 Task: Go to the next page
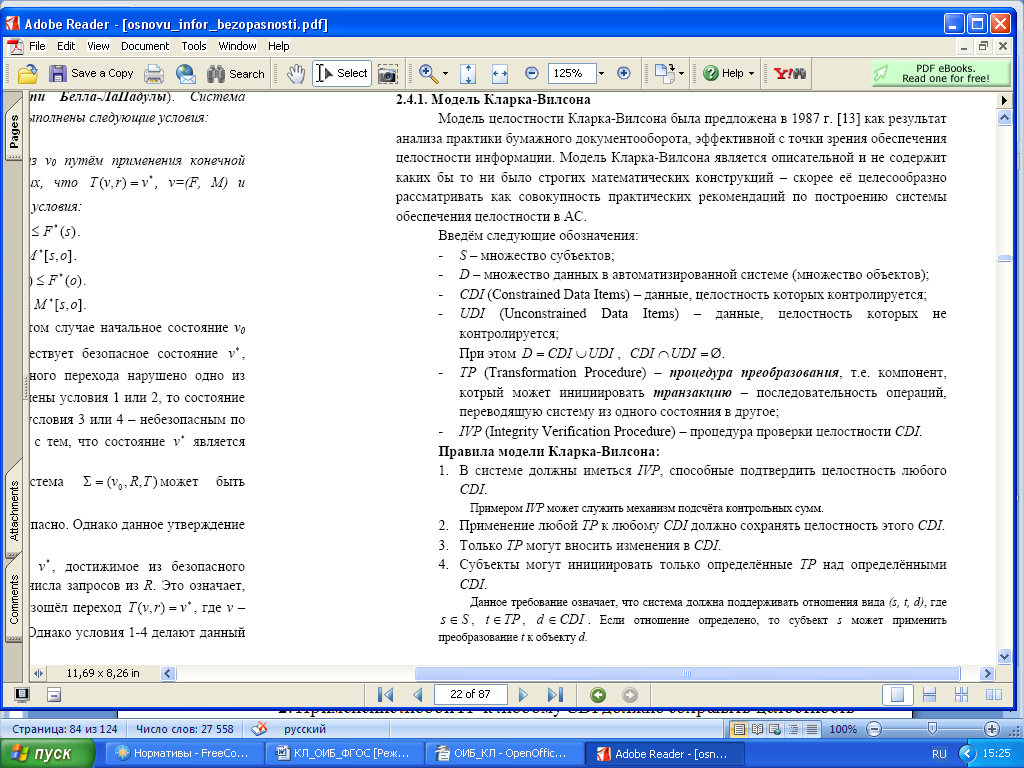coord(522,694)
